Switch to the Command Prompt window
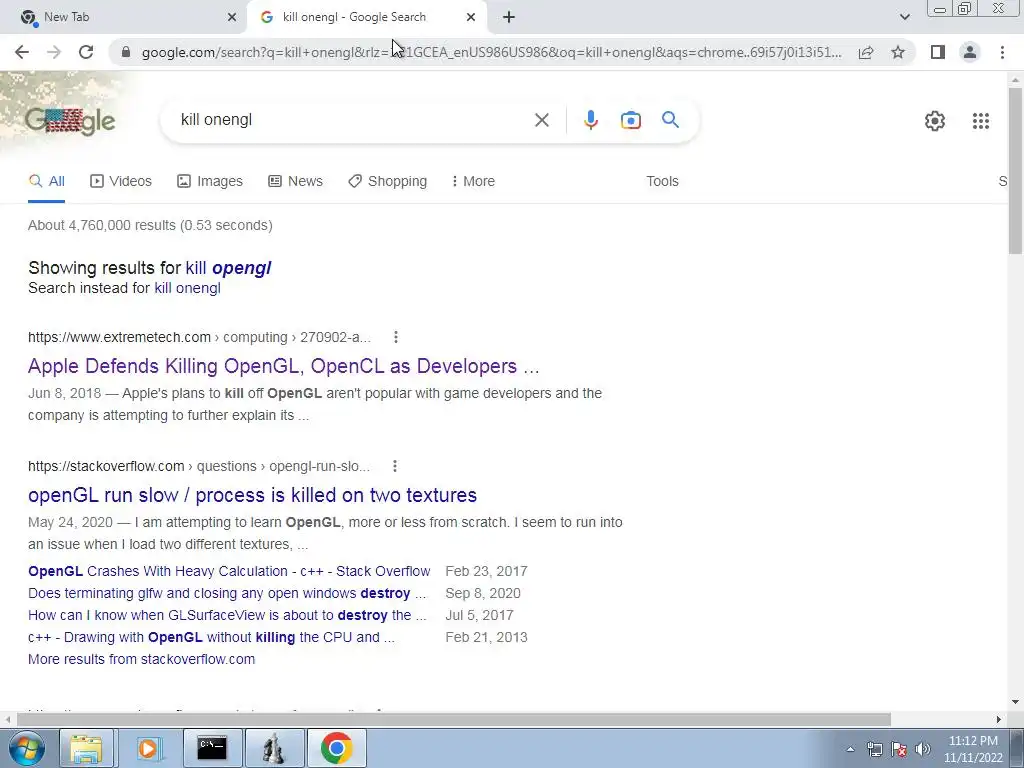The image size is (1024, 768). (212, 748)
